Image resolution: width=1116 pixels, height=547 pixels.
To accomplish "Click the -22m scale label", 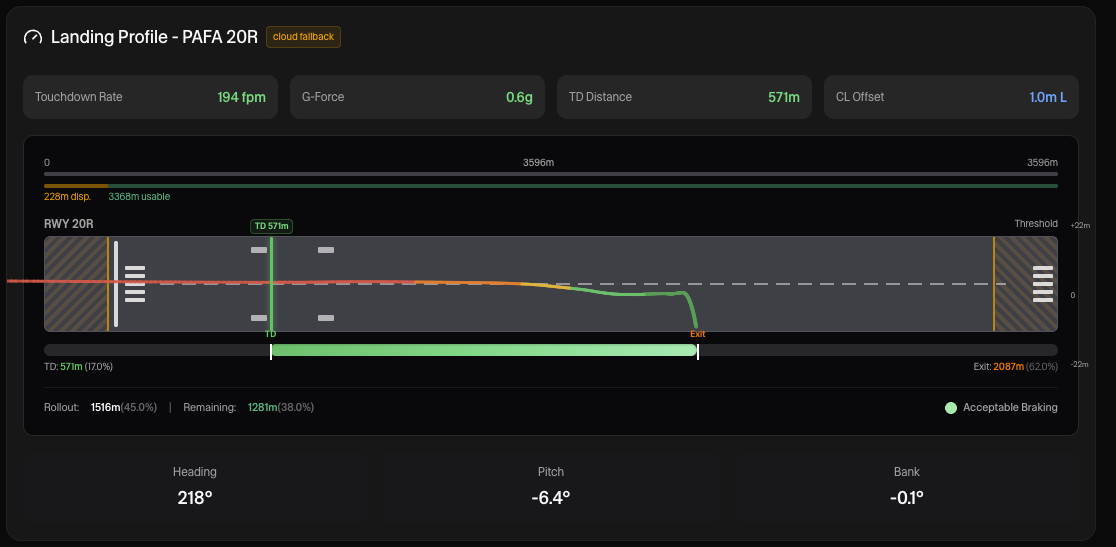I will pos(1080,364).
